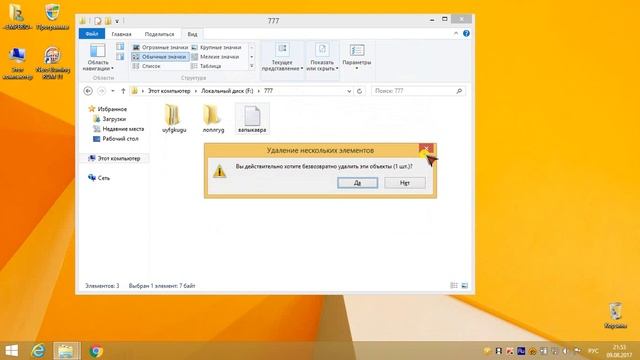This screenshot has height=360, width=640.
Task: Open the Файл ribbon tab
Action: tap(92, 34)
